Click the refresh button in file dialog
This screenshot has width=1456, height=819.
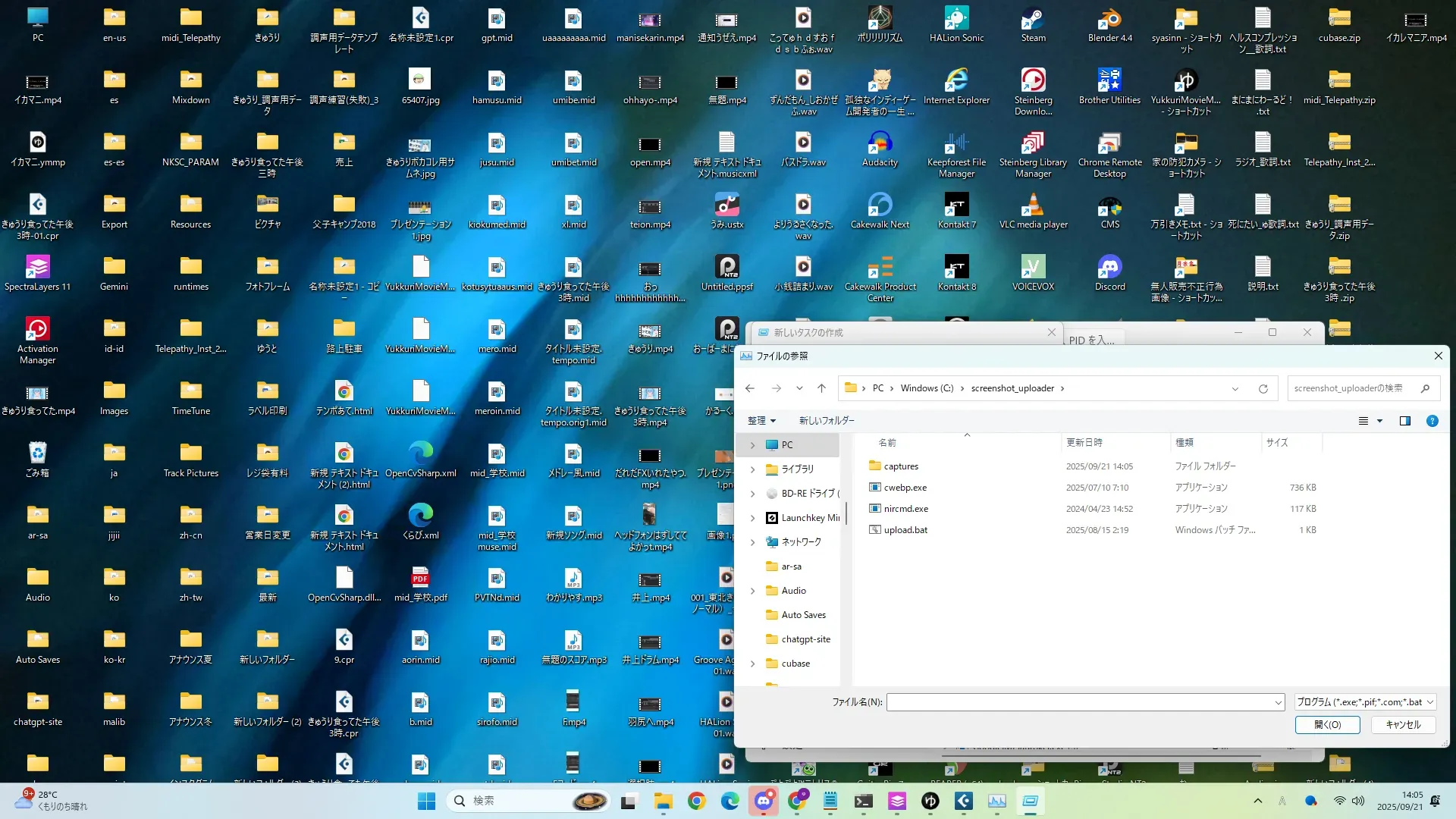(x=1263, y=388)
